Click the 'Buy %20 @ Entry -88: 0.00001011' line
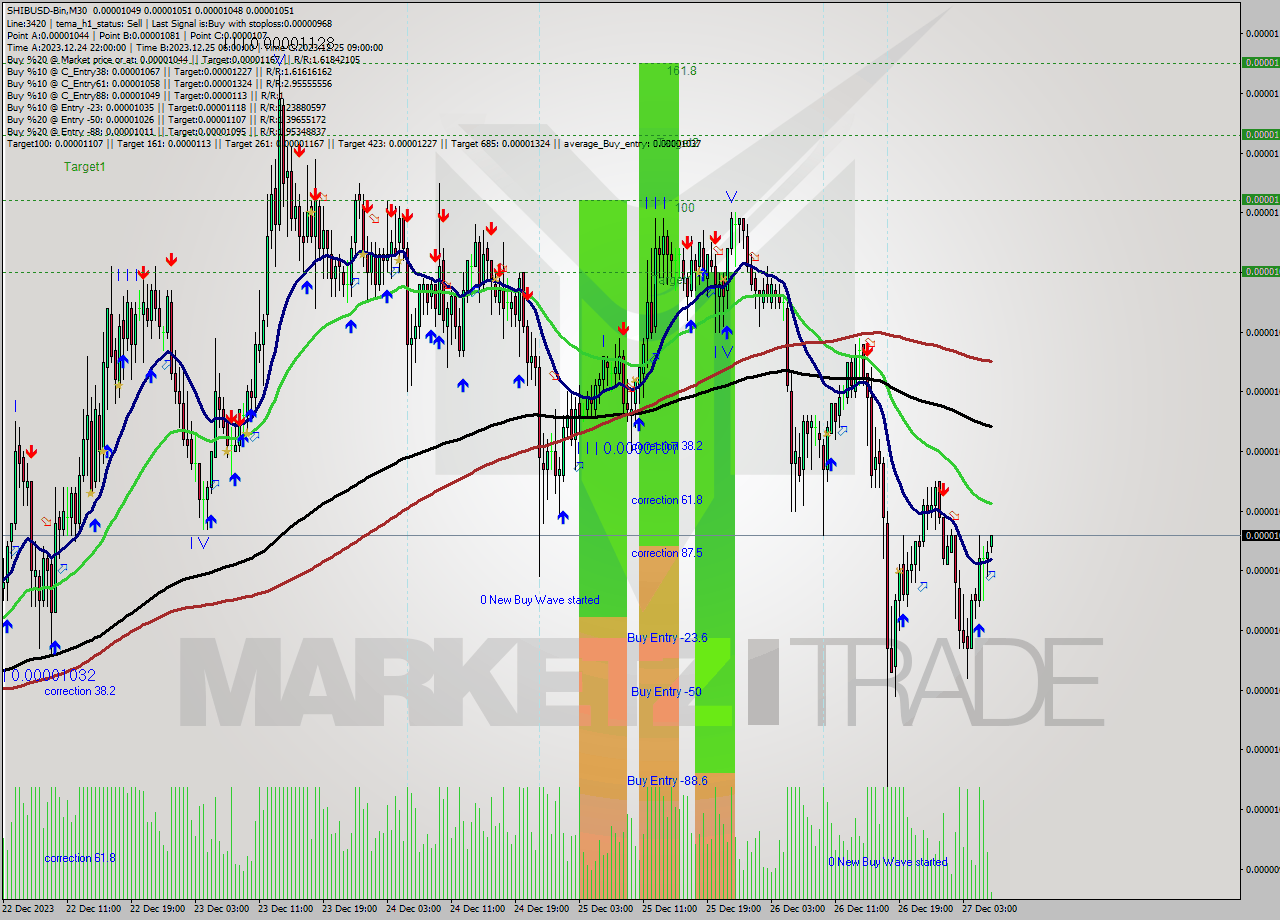Image resolution: width=1280 pixels, height=920 pixels. 80,132
